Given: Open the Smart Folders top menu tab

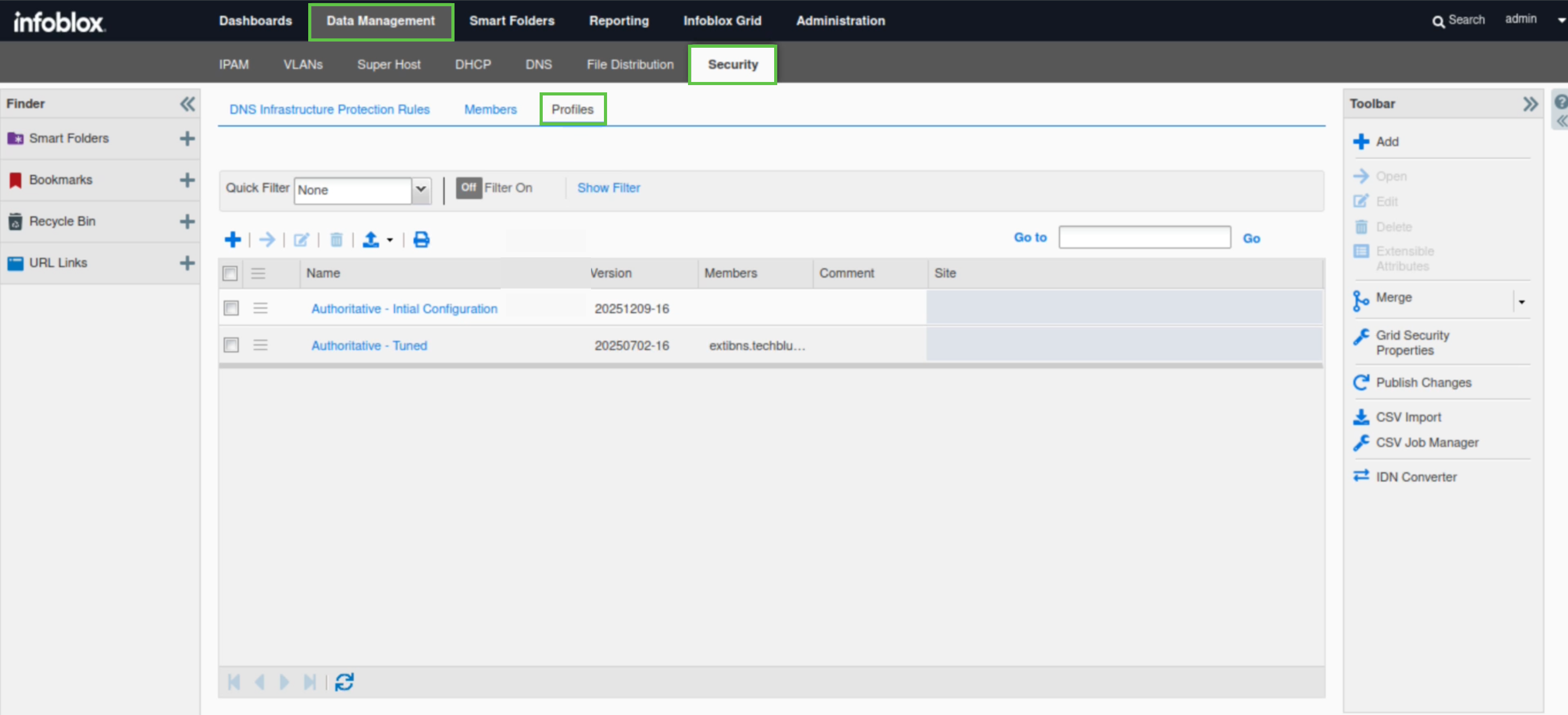Looking at the screenshot, I should [x=512, y=21].
